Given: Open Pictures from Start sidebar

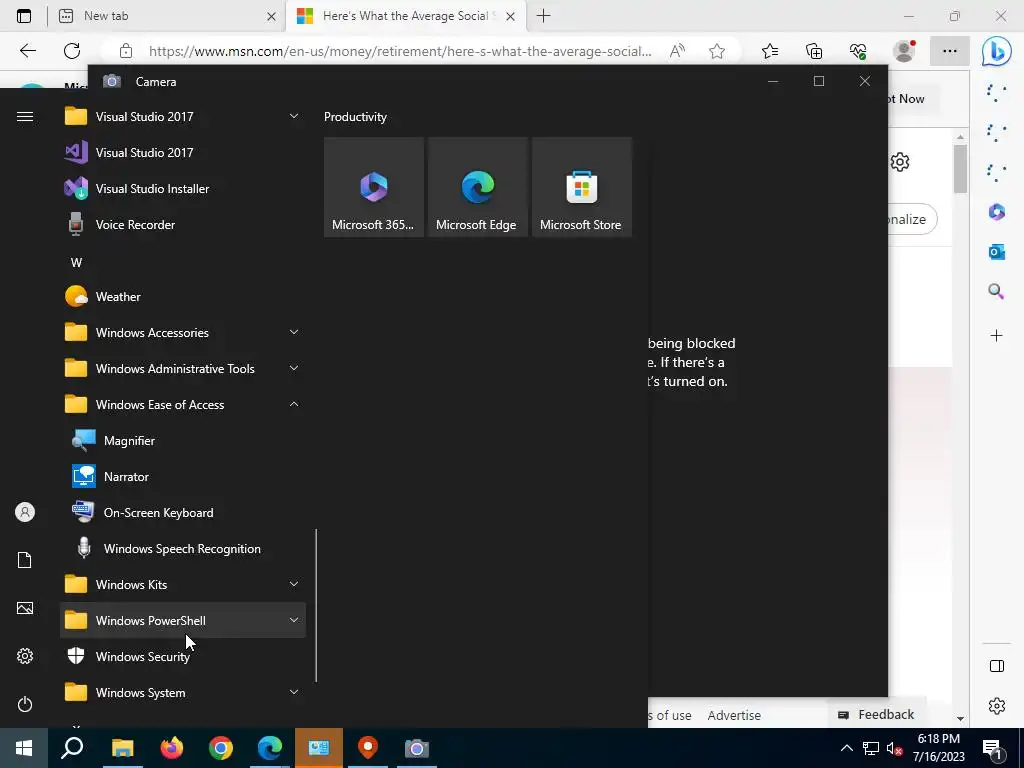Looking at the screenshot, I should [x=25, y=608].
